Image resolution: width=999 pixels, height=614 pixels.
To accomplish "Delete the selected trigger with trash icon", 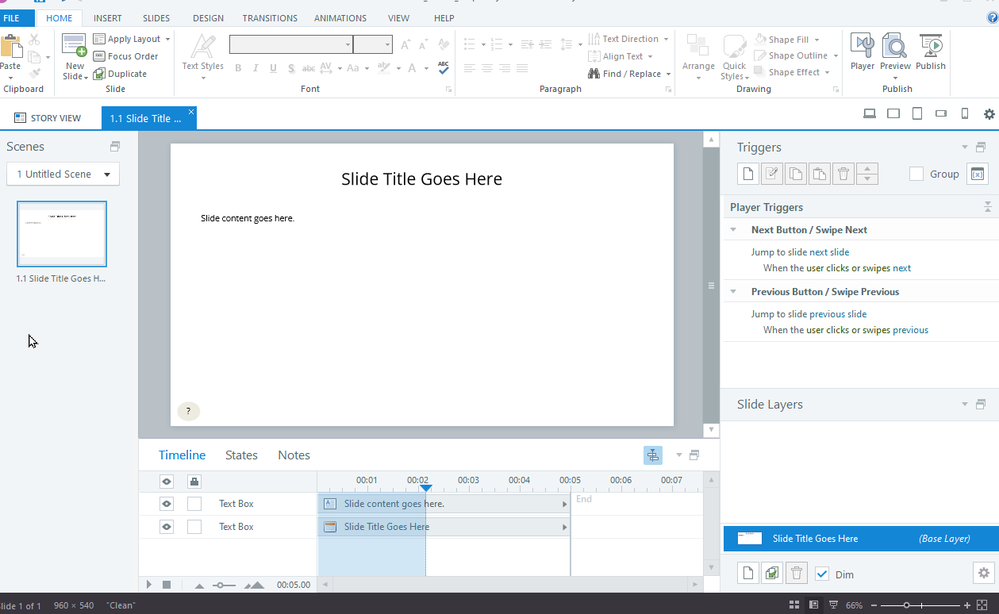I will click(843, 174).
